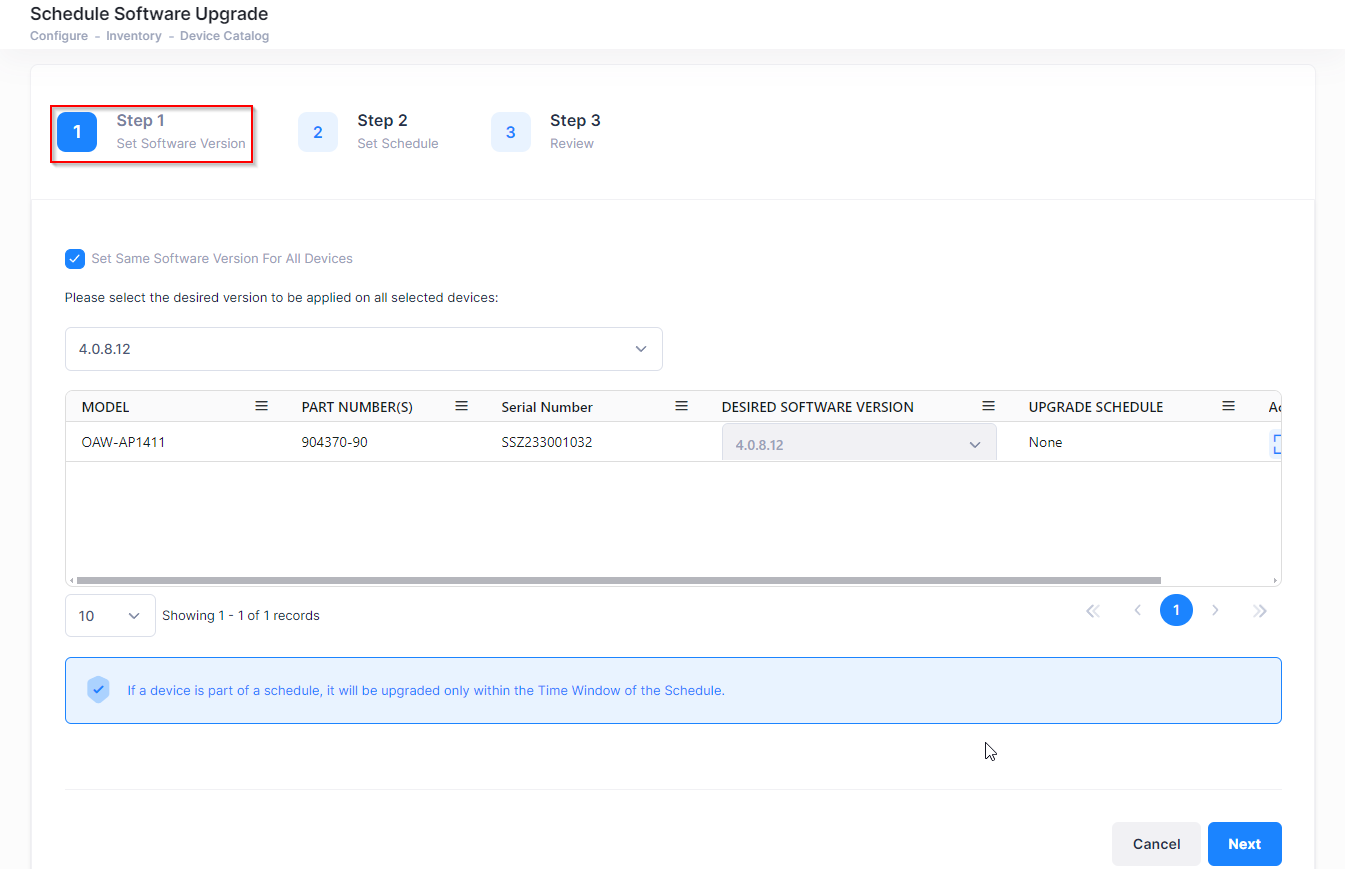Select Step 3 Review
The height and width of the screenshot is (869, 1345).
coord(546,132)
